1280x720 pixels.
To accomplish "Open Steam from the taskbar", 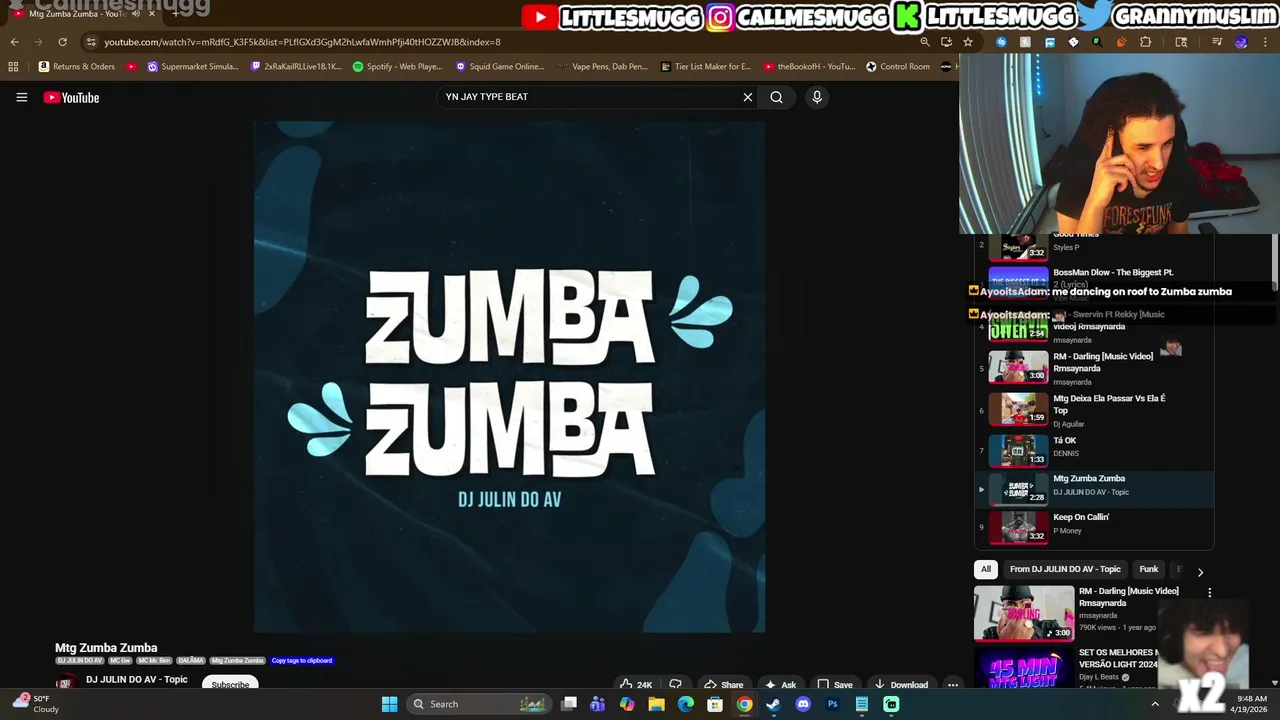I will point(773,704).
